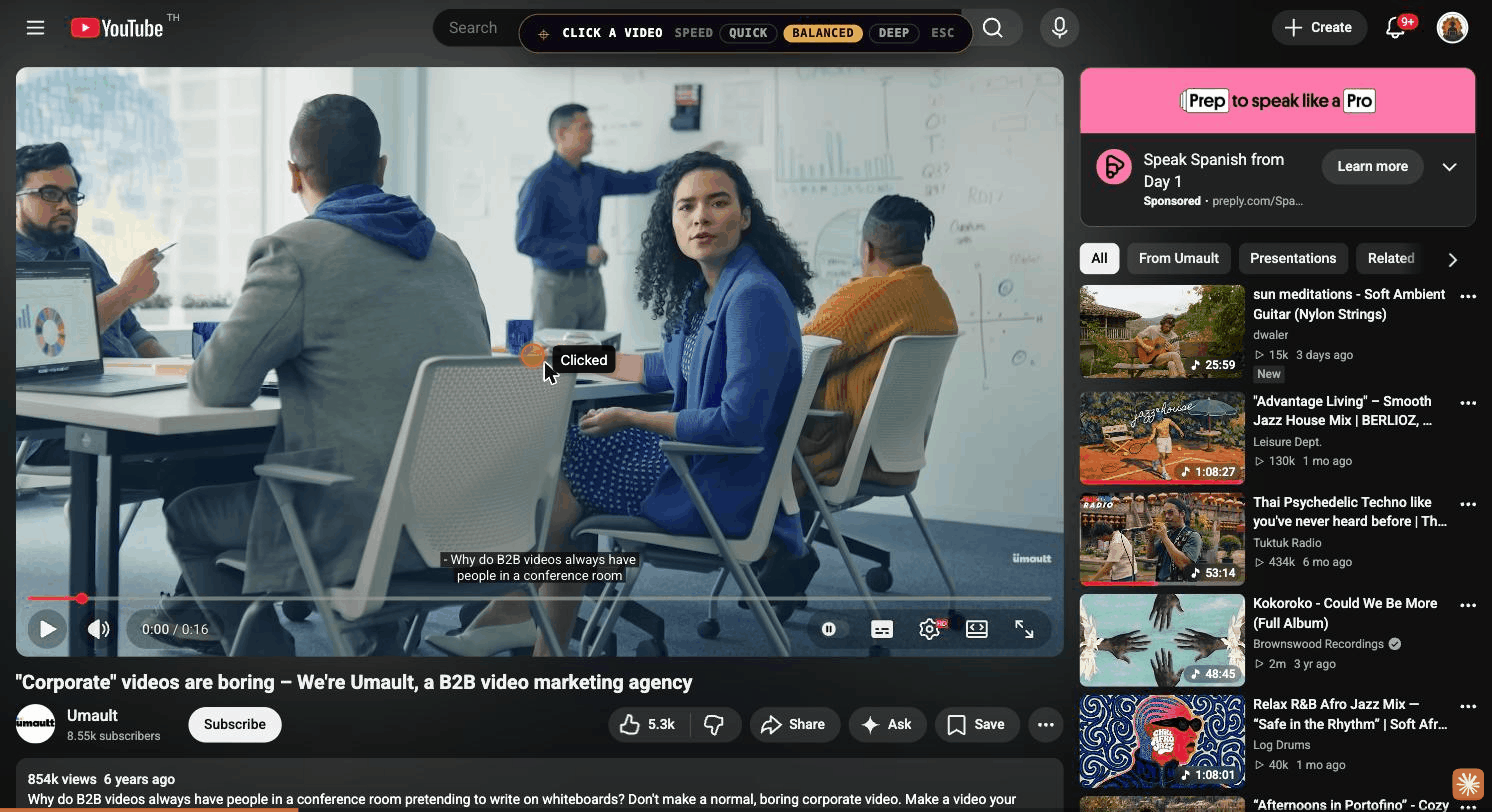Select DEEP speed mode
The height and width of the screenshot is (812, 1492).
pos(894,33)
